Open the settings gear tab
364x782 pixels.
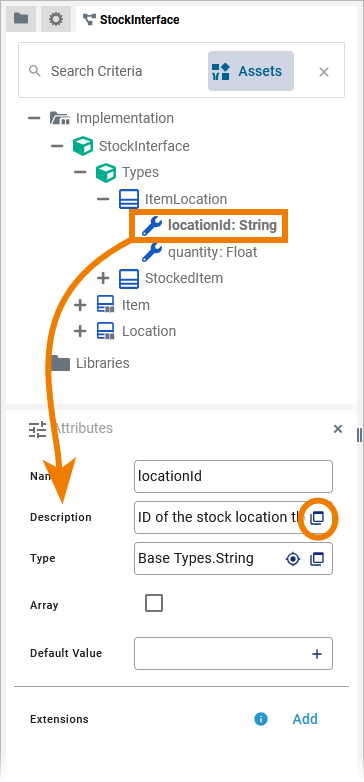click(x=56, y=19)
